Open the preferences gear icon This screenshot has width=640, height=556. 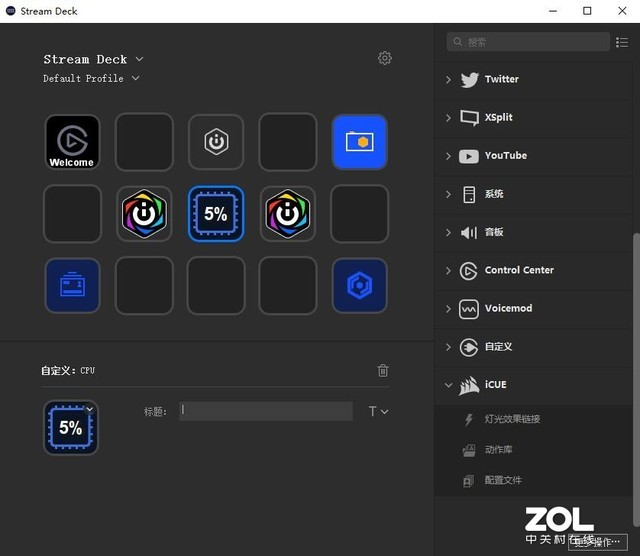[384, 58]
